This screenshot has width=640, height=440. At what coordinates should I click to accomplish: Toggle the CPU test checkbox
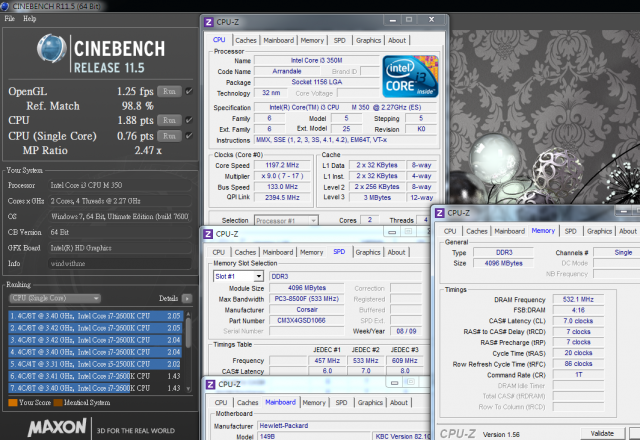click(x=189, y=120)
